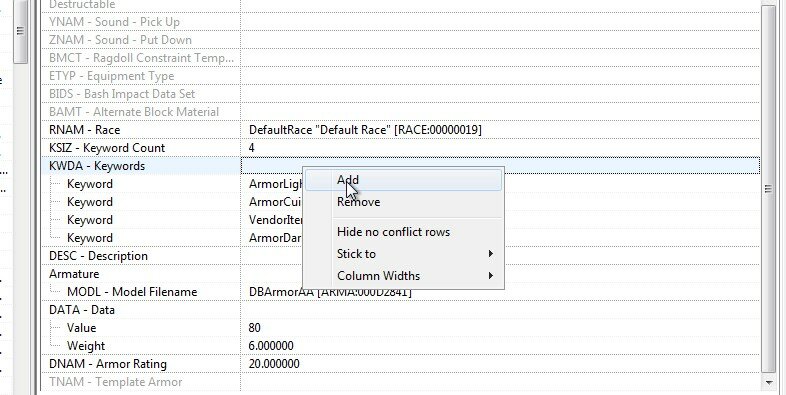Viewport: 786px width, 395px height.
Task: Click the ArmorLigh keyword value
Action: 276,184
